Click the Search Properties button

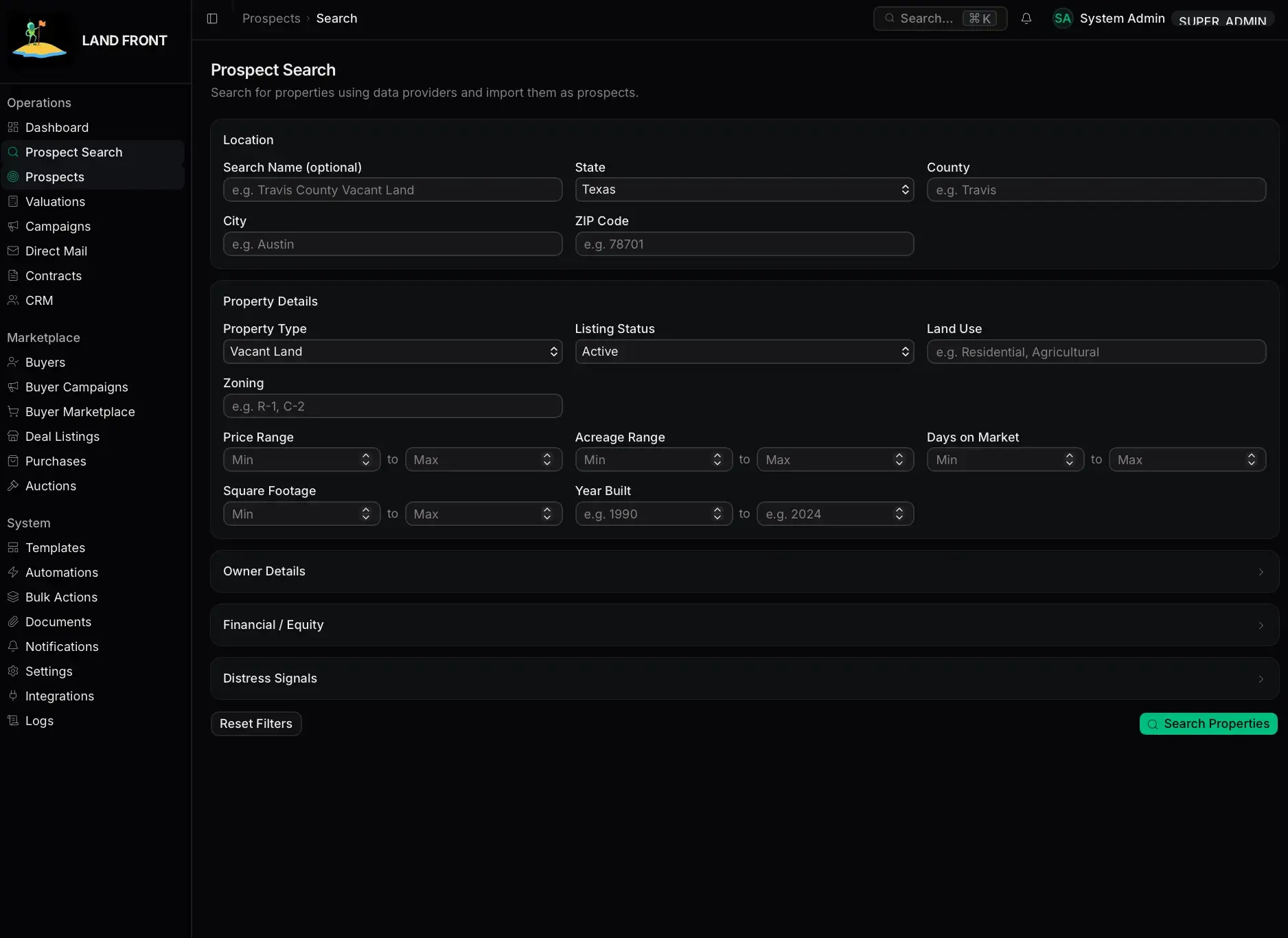point(1208,724)
